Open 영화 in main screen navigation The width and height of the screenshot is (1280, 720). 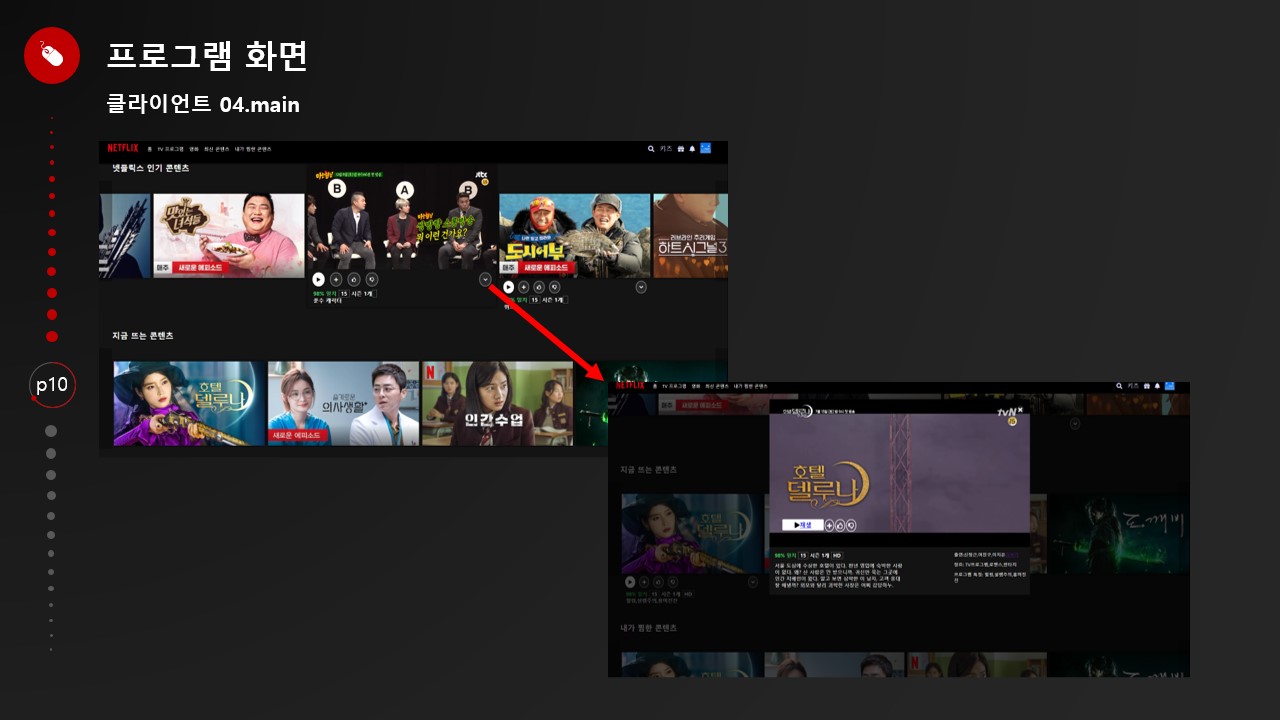click(194, 149)
